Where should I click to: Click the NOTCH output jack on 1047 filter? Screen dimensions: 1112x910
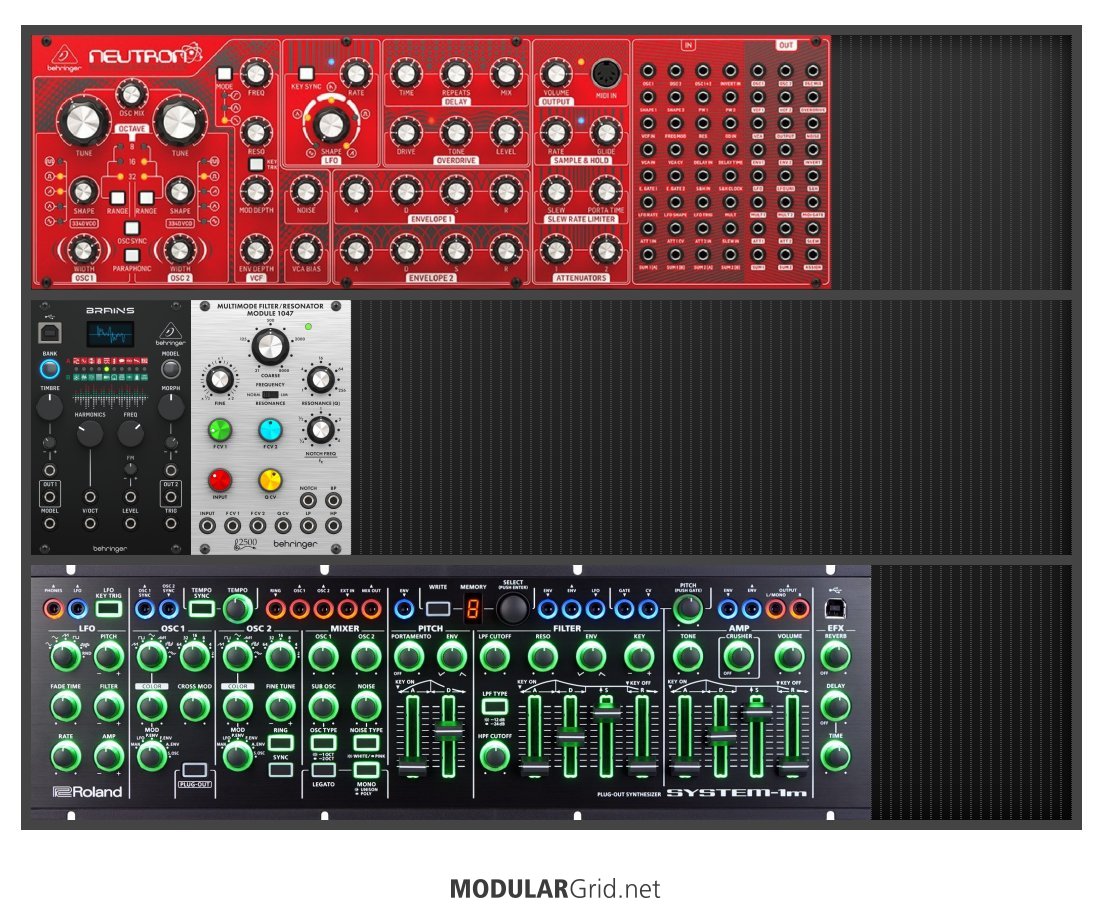tap(308, 500)
